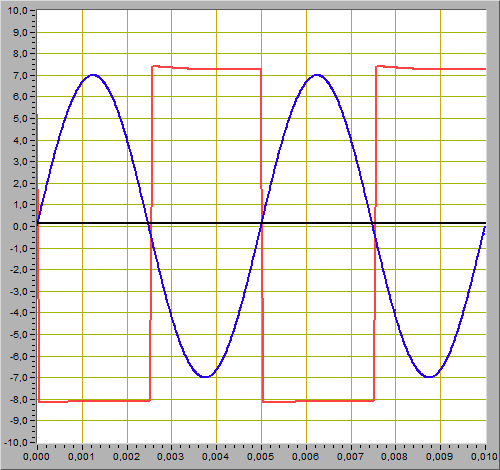Image resolution: width=500 pixels, height=470 pixels.
Task: Select the x-axis label "0,009"
Action: [x=440, y=457]
